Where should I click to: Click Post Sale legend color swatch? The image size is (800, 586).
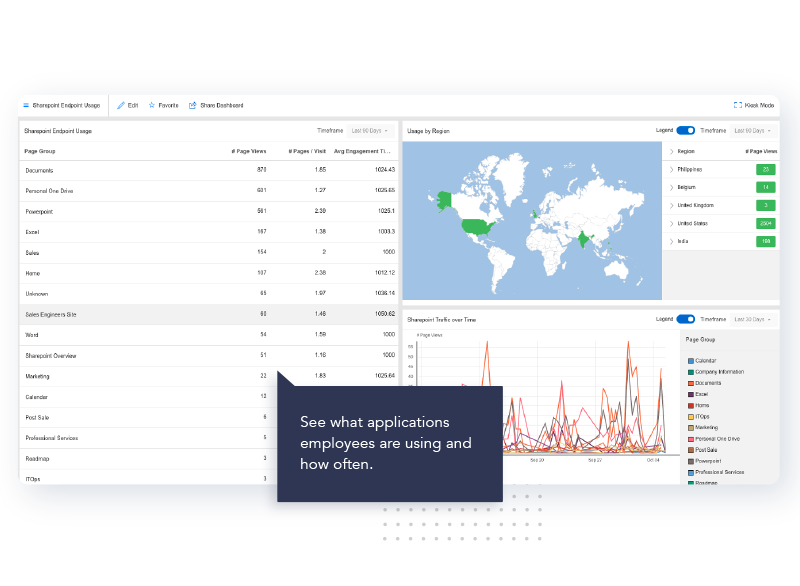pyautogui.click(x=691, y=450)
